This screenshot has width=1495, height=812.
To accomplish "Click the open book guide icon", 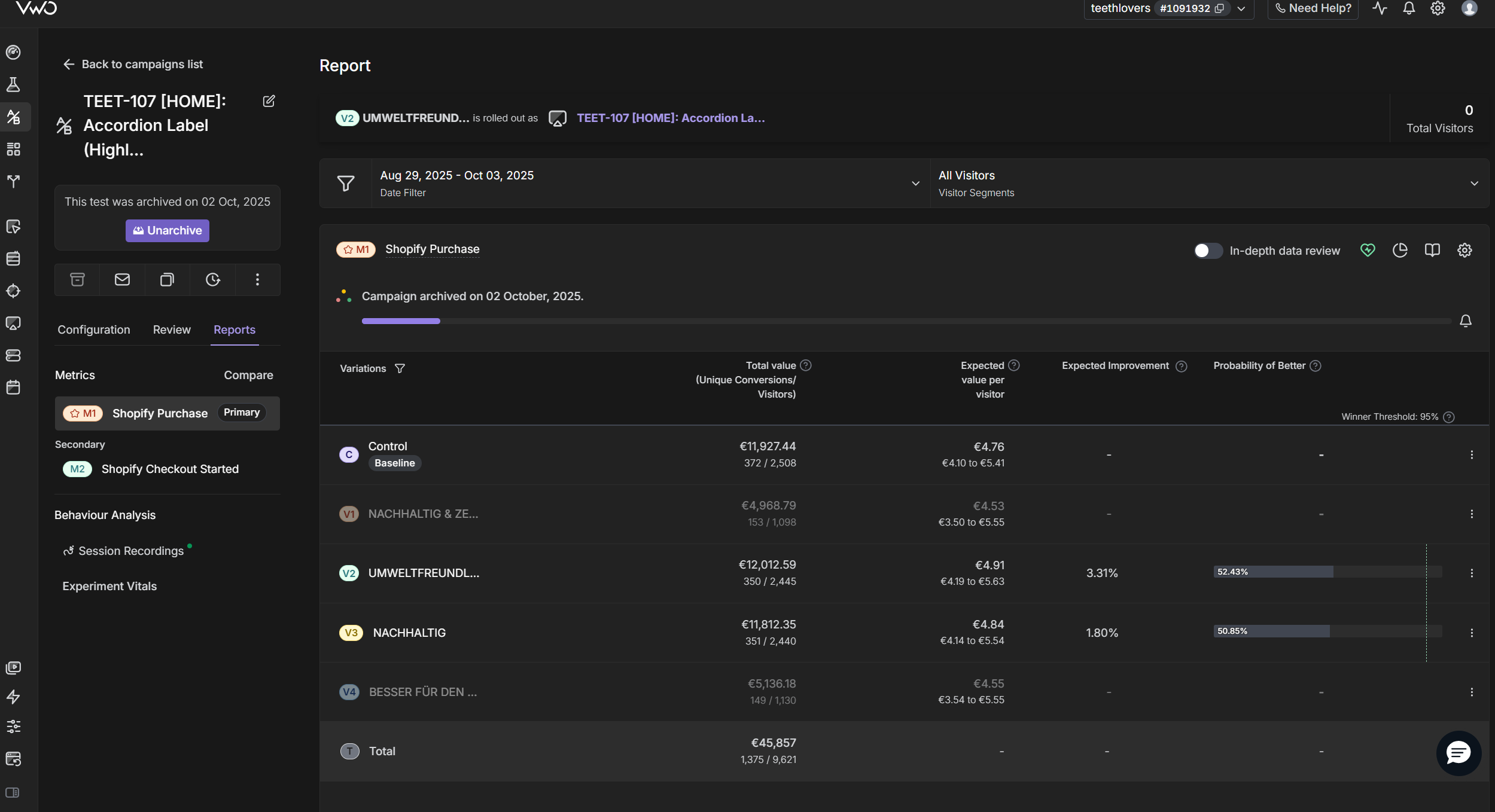I will [1432, 250].
